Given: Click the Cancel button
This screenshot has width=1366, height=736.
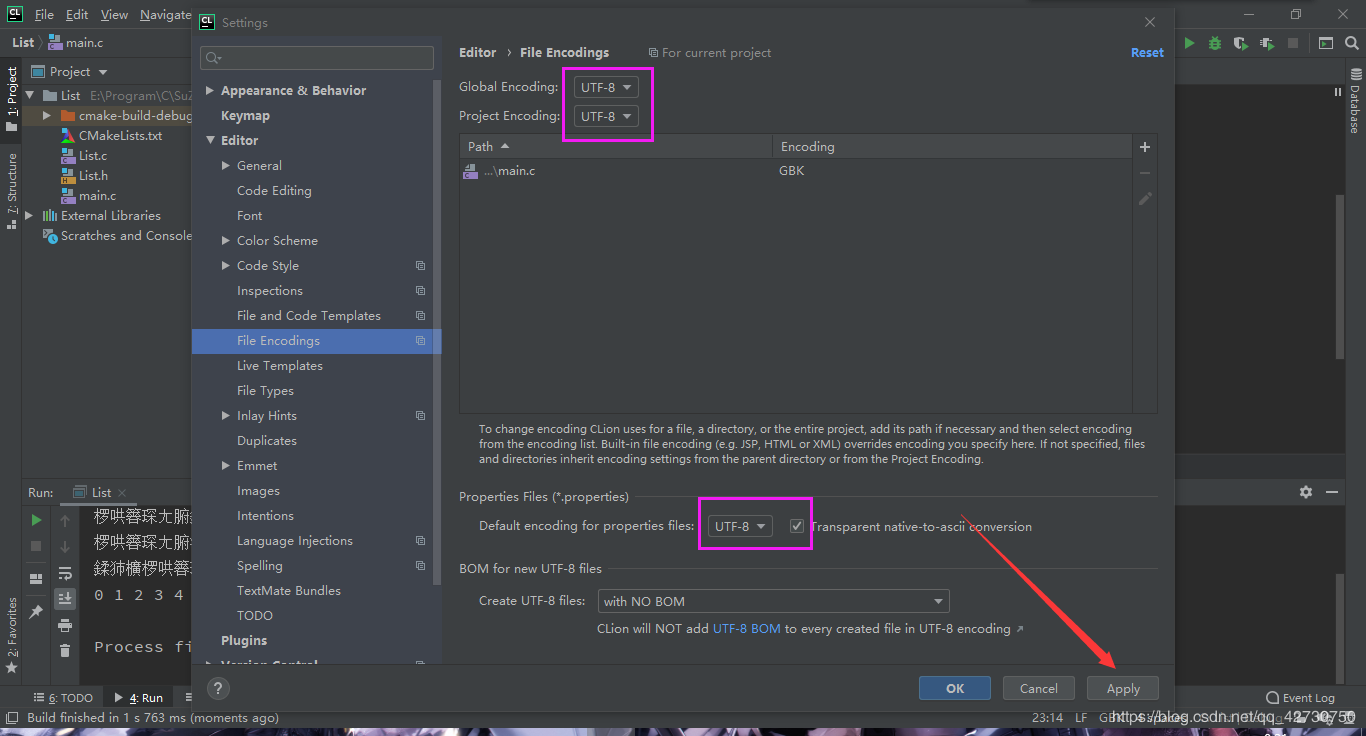Looking at the screenshot, I should tap(1039, 688).
